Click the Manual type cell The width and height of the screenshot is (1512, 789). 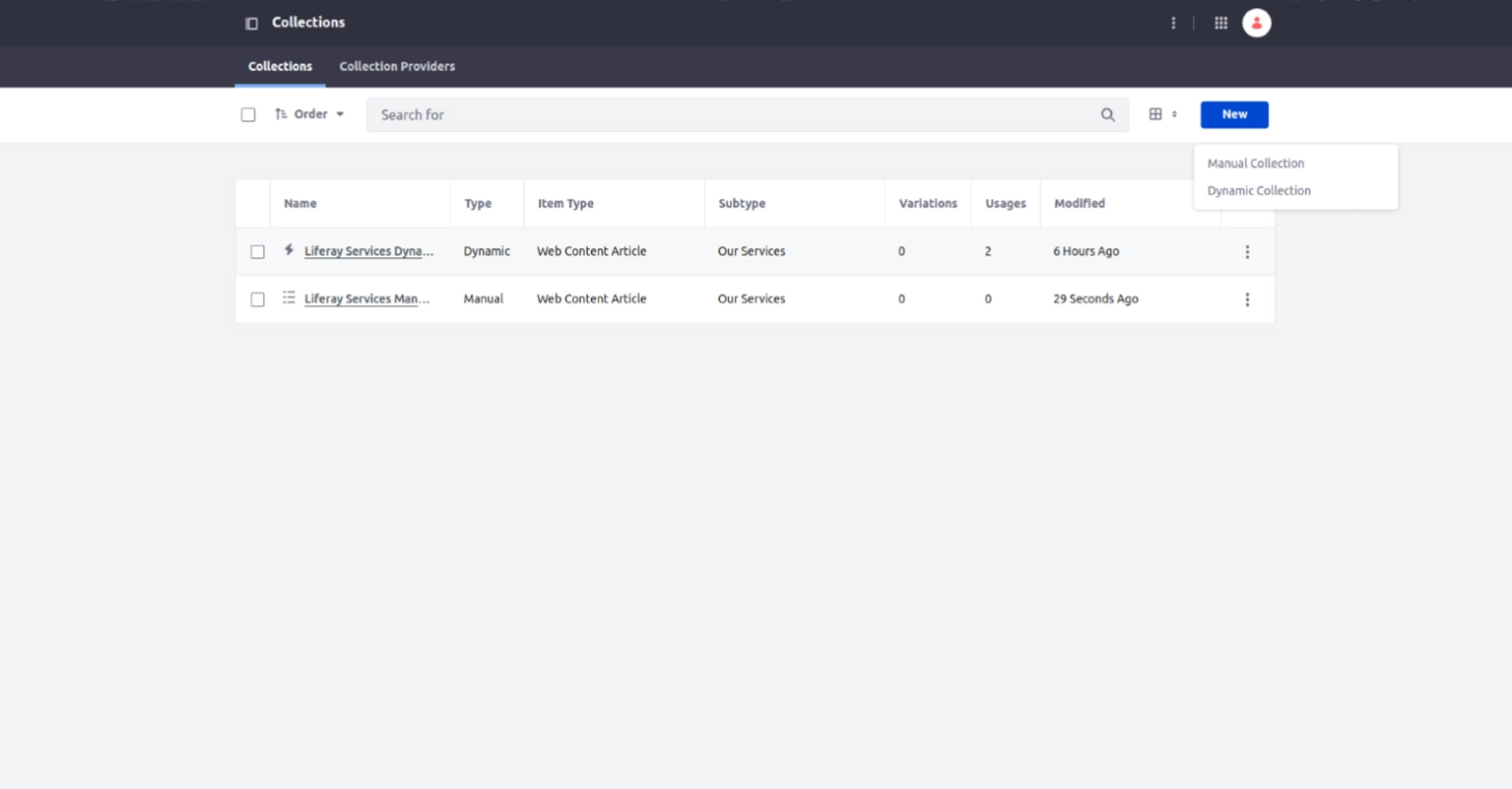484,298
